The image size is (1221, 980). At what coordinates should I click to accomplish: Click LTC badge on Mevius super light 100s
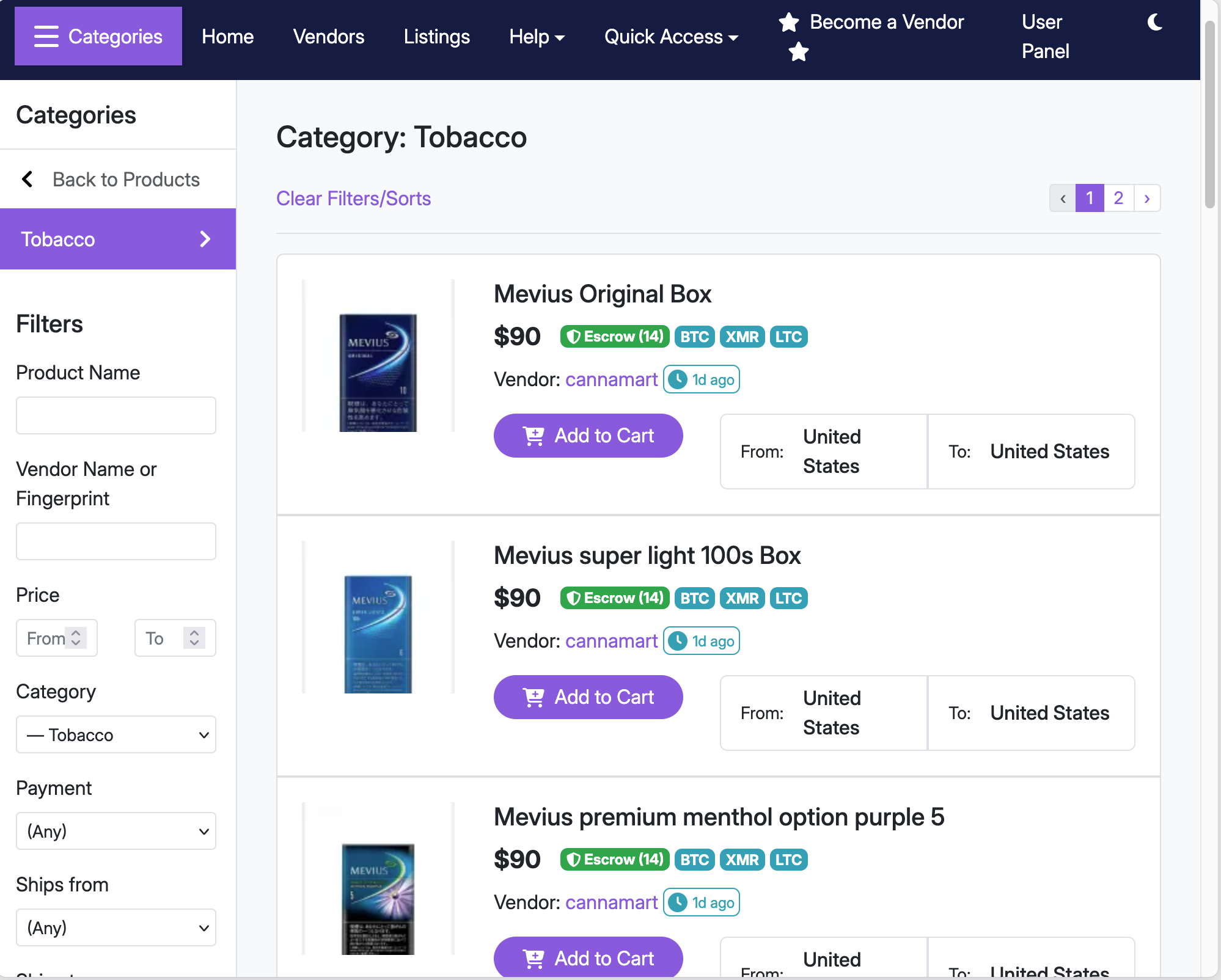click(x=788, y=598)
